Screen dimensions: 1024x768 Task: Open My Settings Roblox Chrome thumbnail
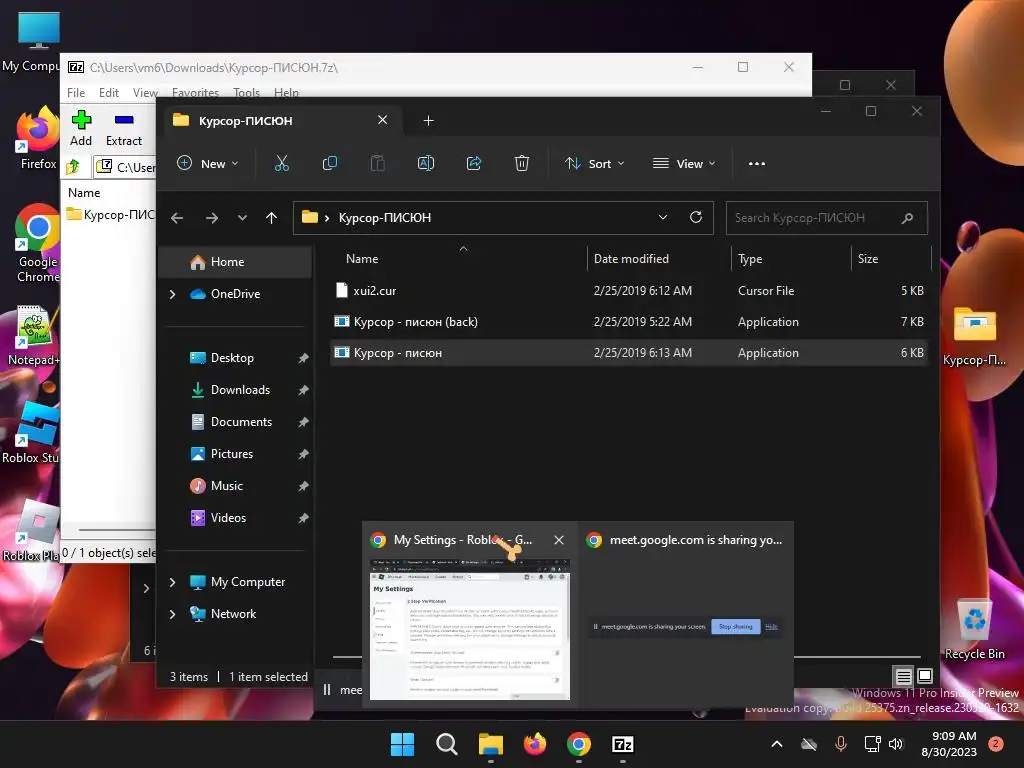[x=470, y=629]
